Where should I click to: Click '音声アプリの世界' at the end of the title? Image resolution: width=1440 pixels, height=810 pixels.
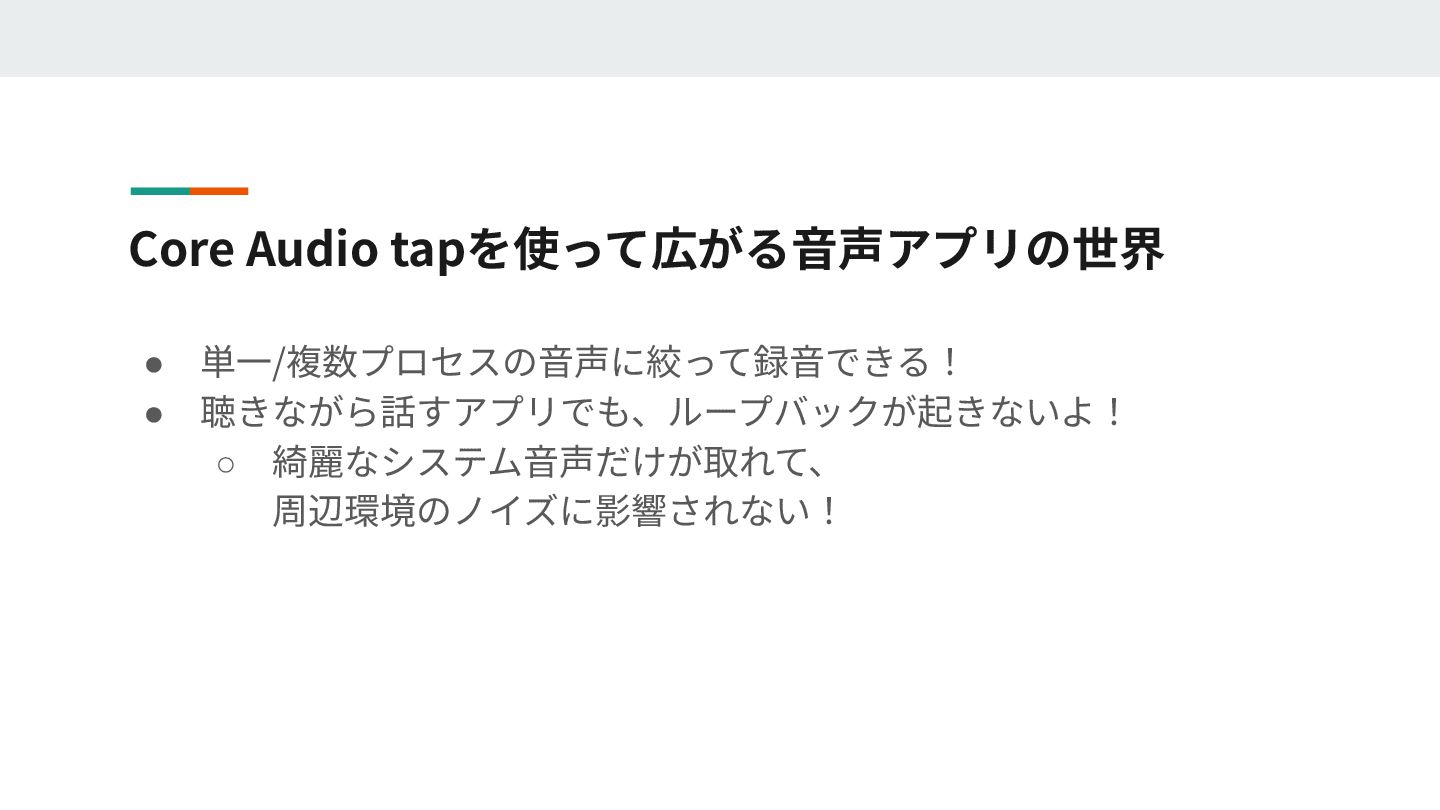pyautogui.click(x=978, y=249)
